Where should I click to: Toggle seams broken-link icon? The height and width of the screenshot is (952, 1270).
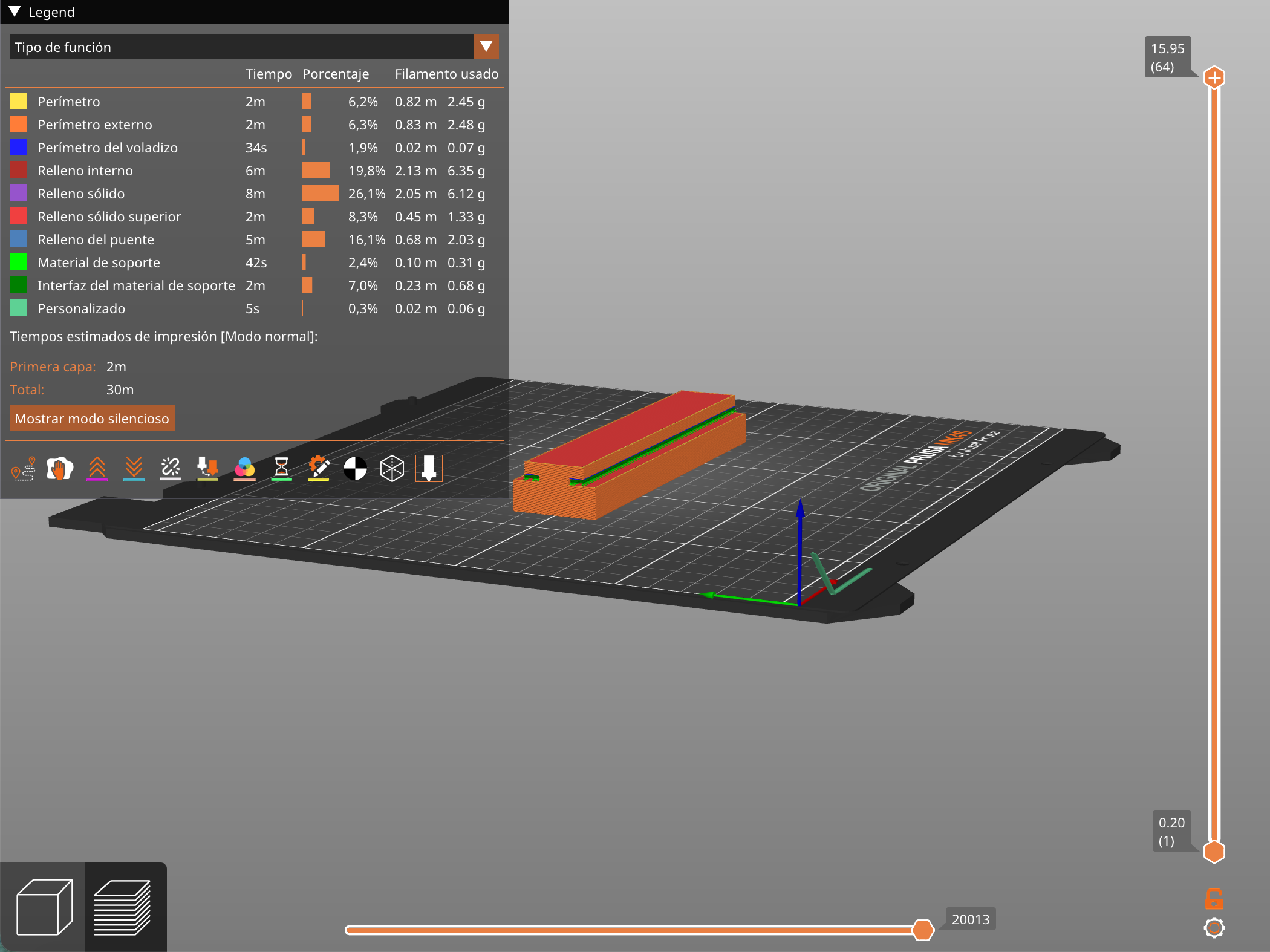pos(171,469)
